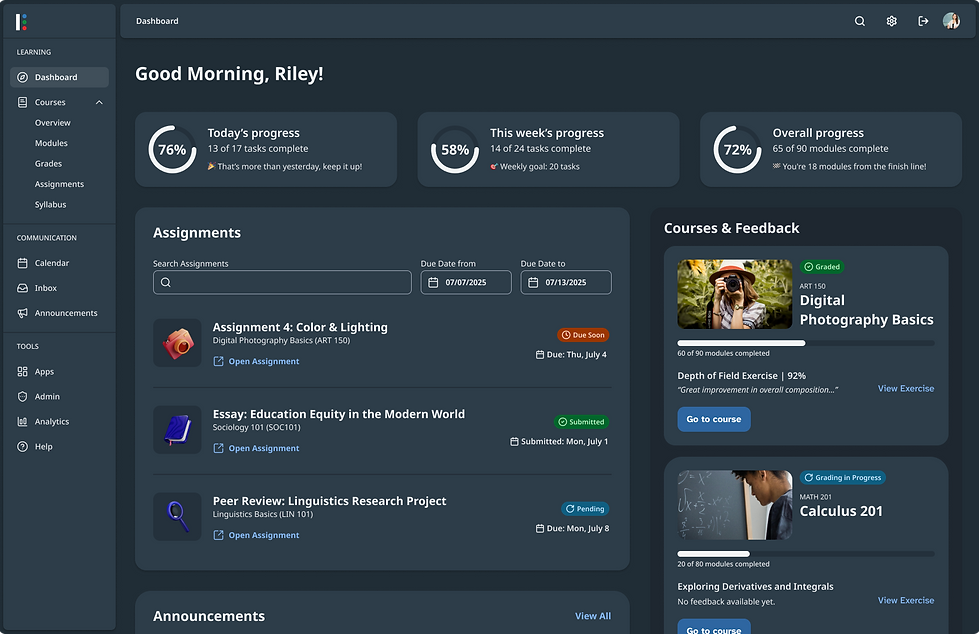979x634 pixels.
Task: Click external-link icon for Peer Review assignment
Action: pyautogui.click(x=219, y=535)
